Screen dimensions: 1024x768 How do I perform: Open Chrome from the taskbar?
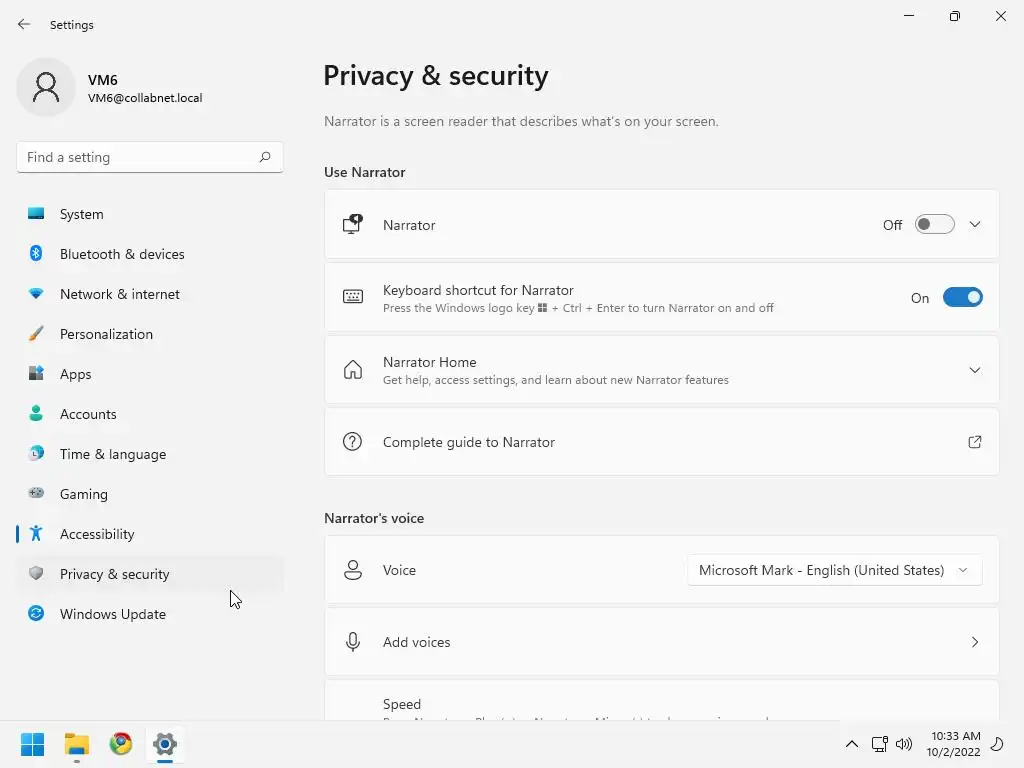click(121, 744)
